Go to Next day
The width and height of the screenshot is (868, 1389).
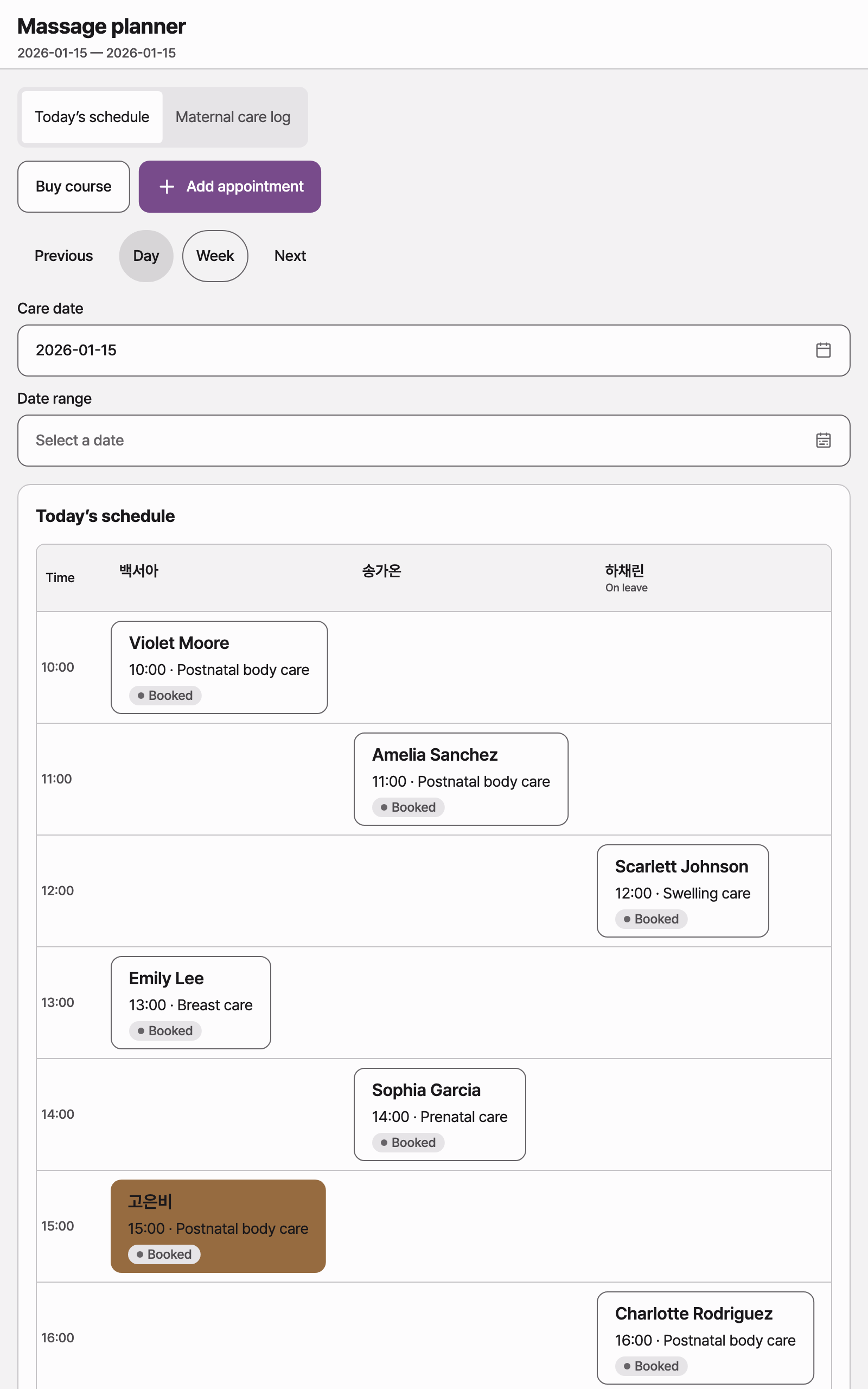tap(290, 256)
